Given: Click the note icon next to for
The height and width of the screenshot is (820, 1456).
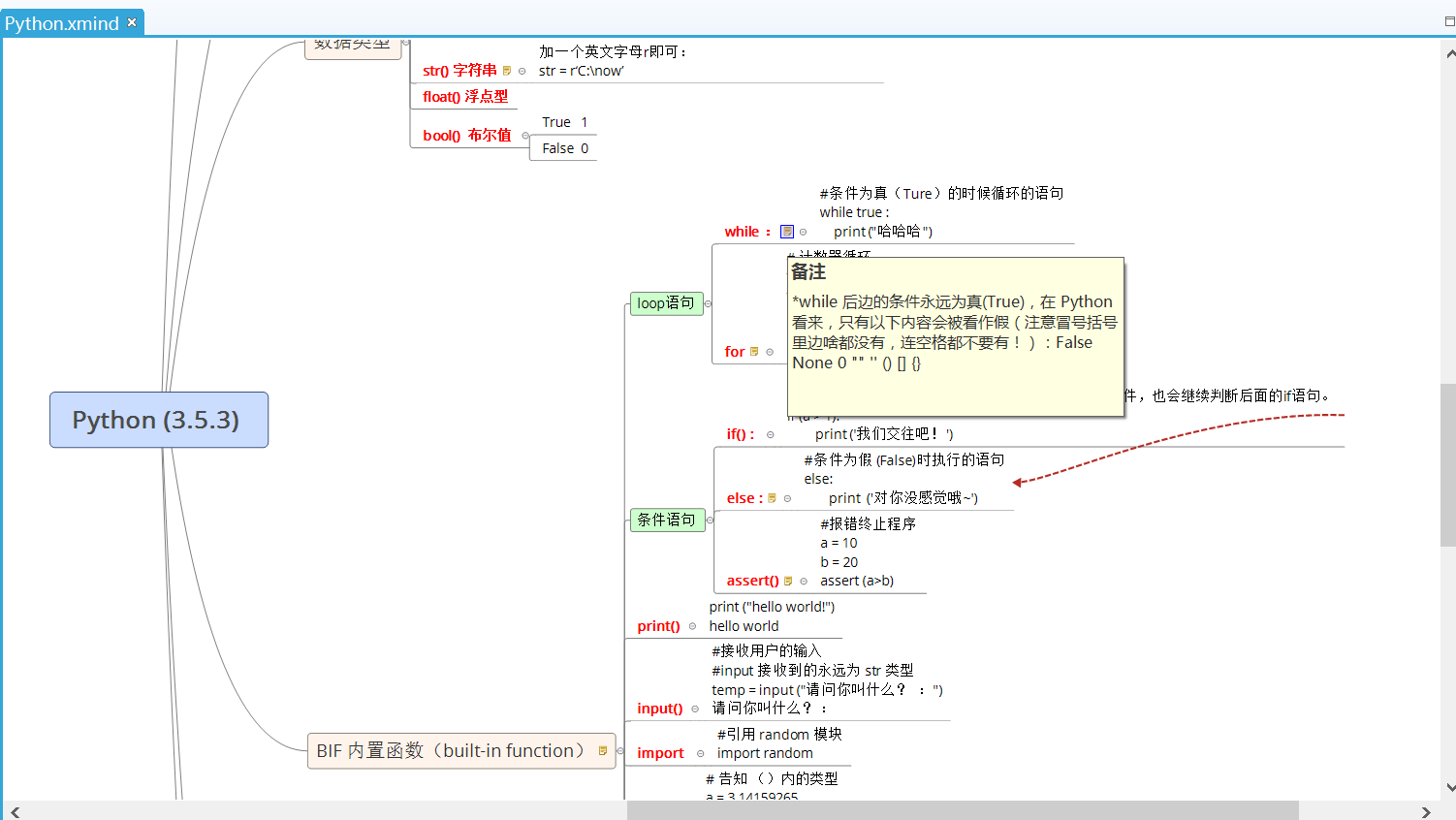Looking at the screenshot, I should pos(754,352).
